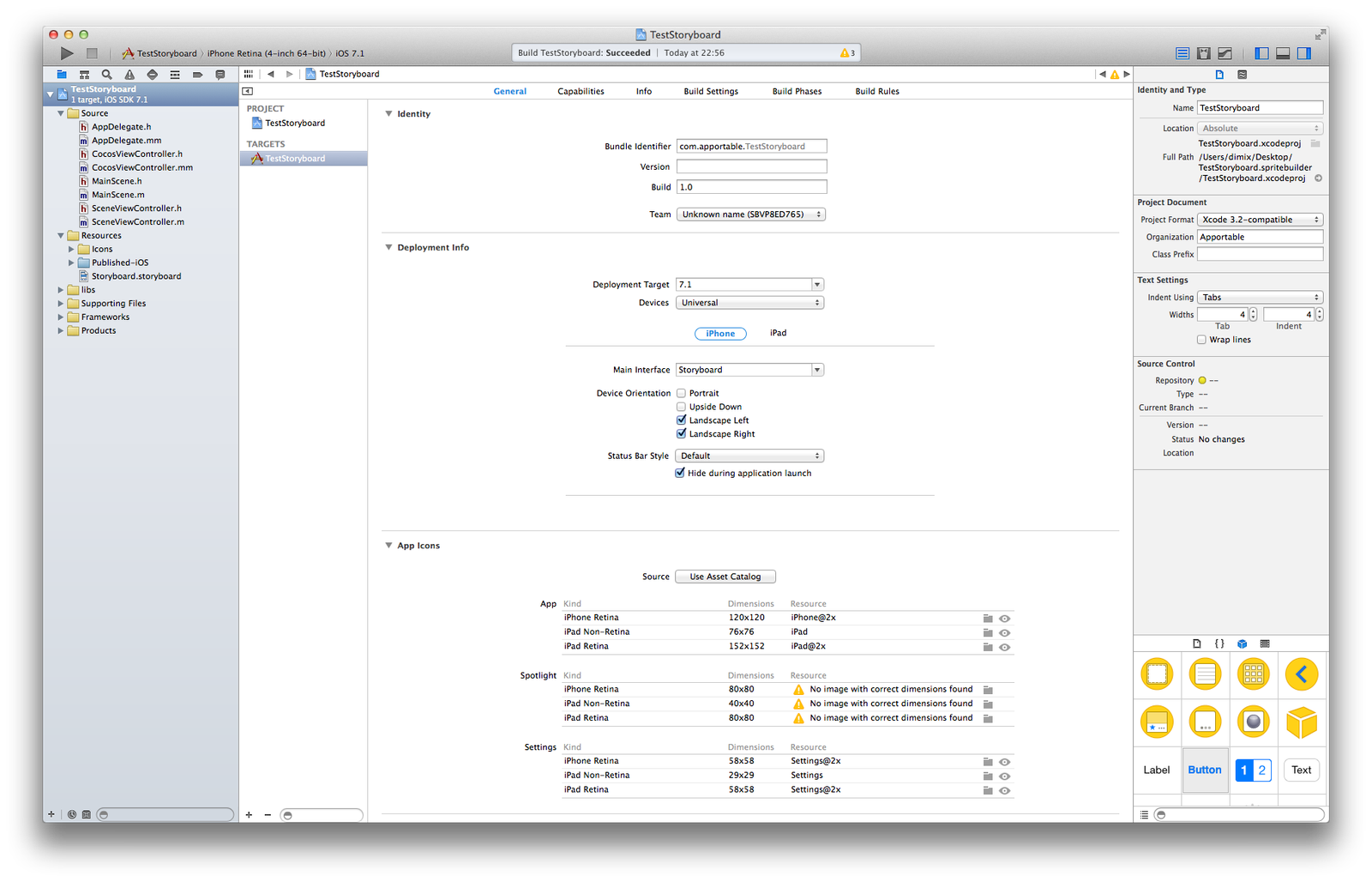Uncheck Landscape Right orientation
Screen dimensions: 1372x882
(681, 434)
